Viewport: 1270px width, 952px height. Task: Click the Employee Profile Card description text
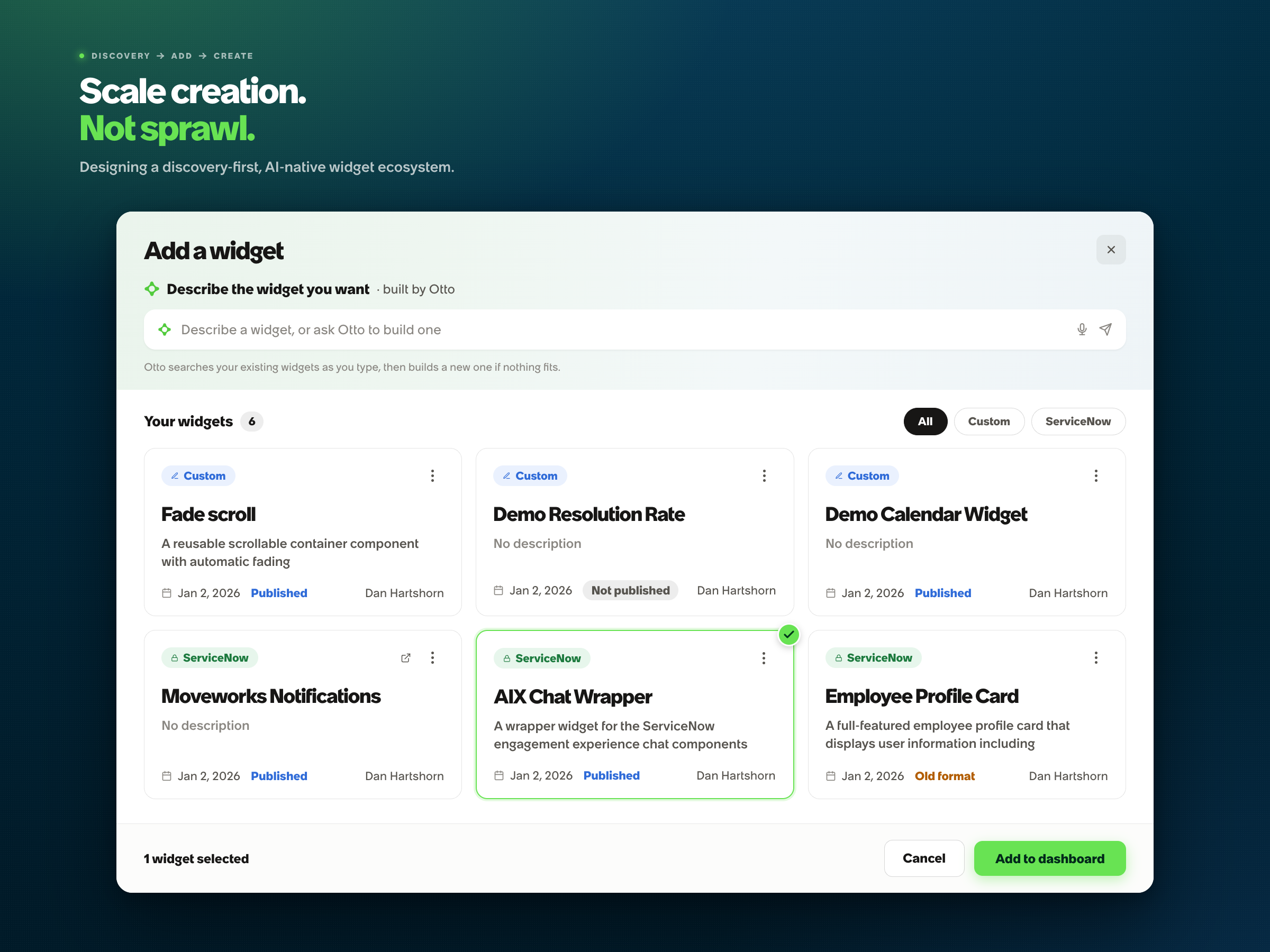[x=947, y=734]
